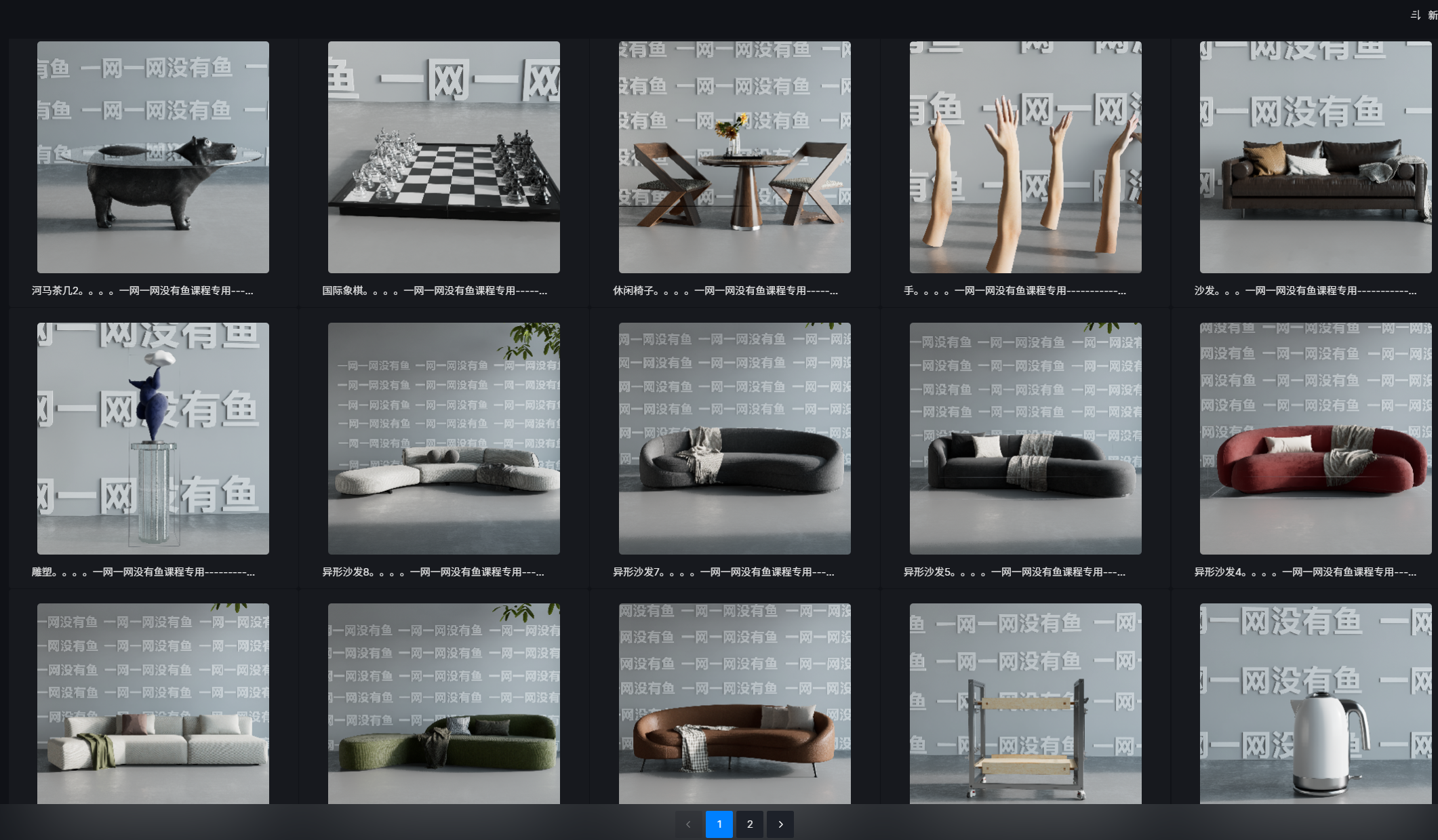Click the previous page arrow
Screen dimensions: 1438x840
688,824
